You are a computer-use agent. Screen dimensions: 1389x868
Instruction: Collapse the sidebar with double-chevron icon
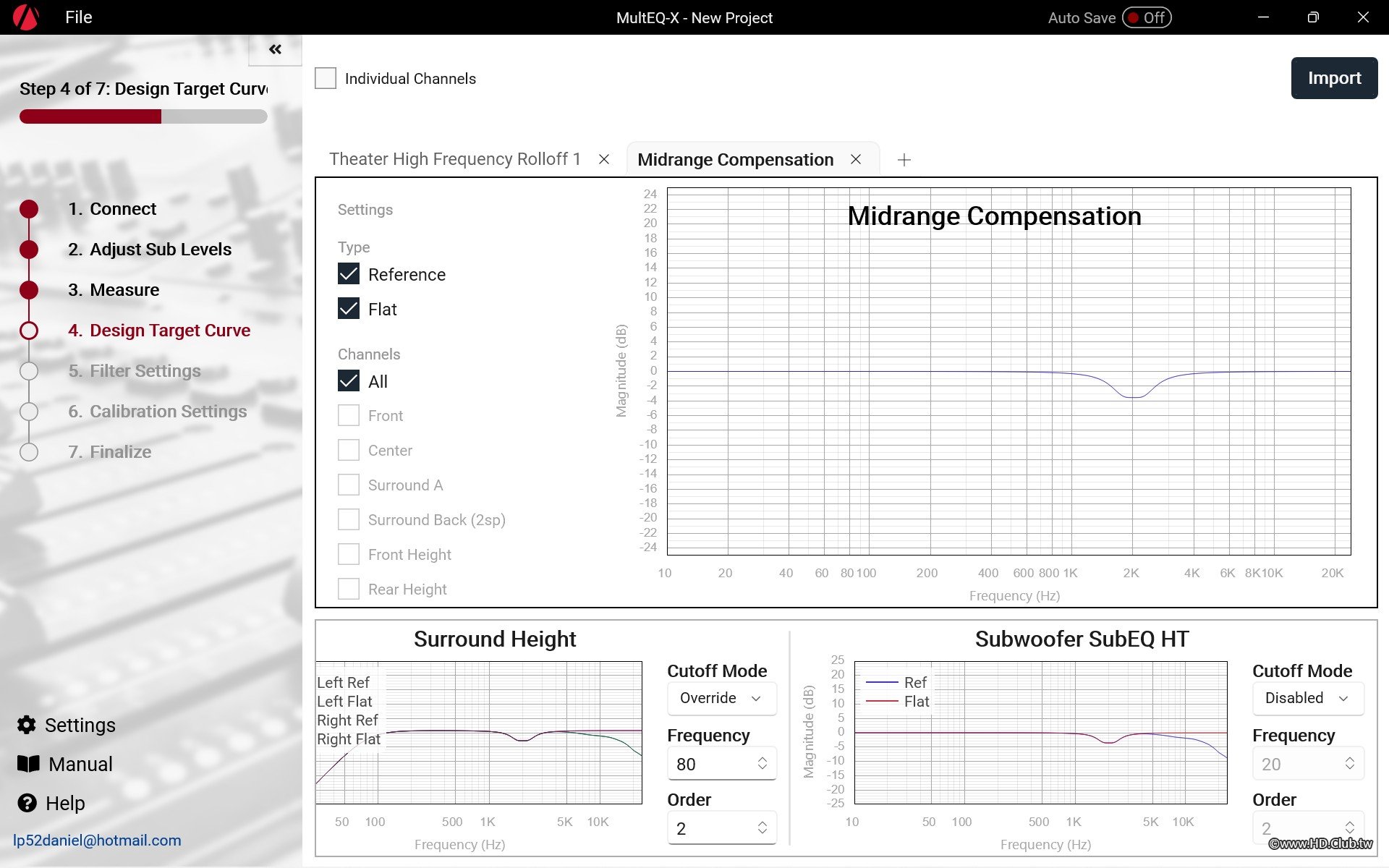pos(275,49)
